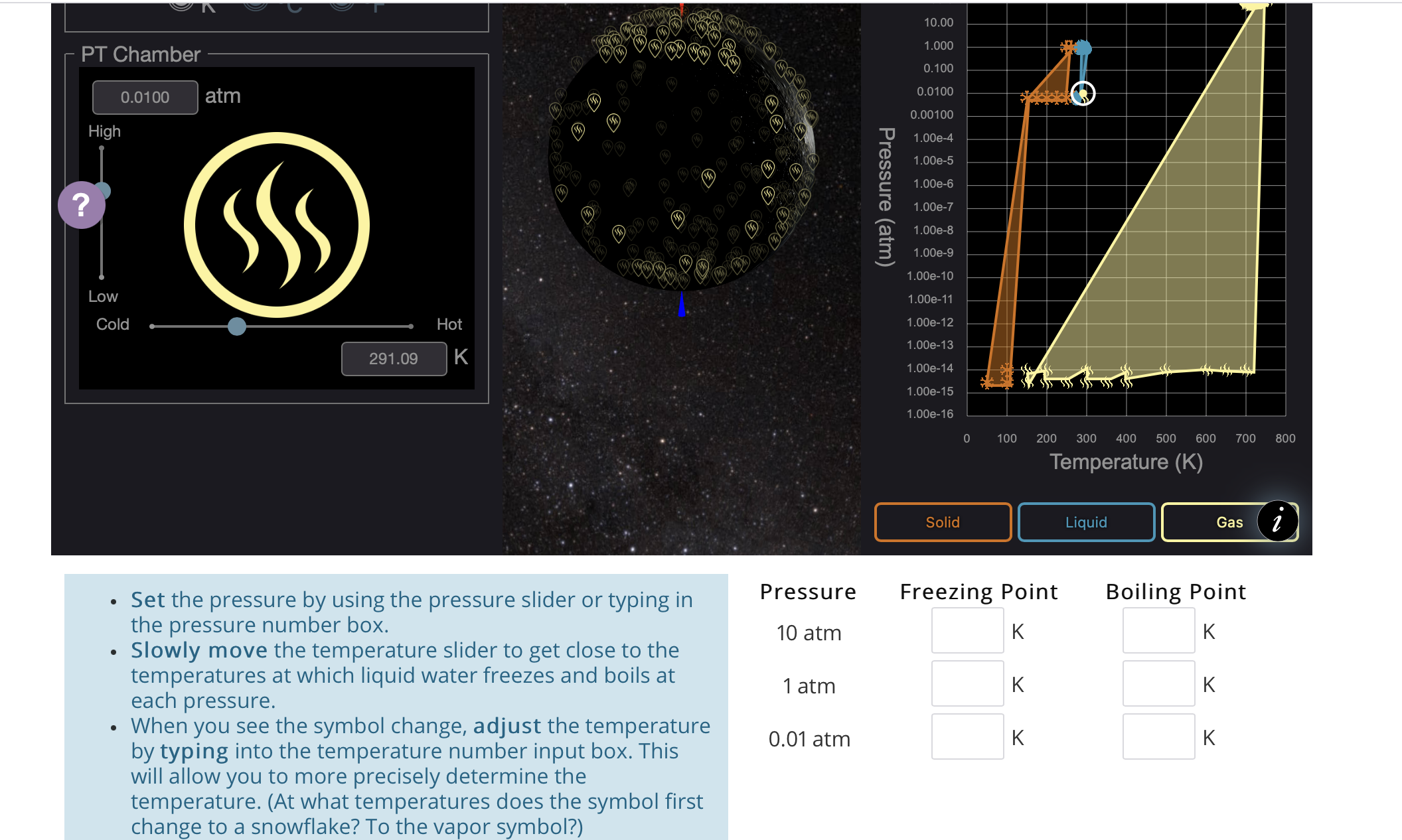Show the Liquid phase region

pyautogui.click(x=1086, y=522)
